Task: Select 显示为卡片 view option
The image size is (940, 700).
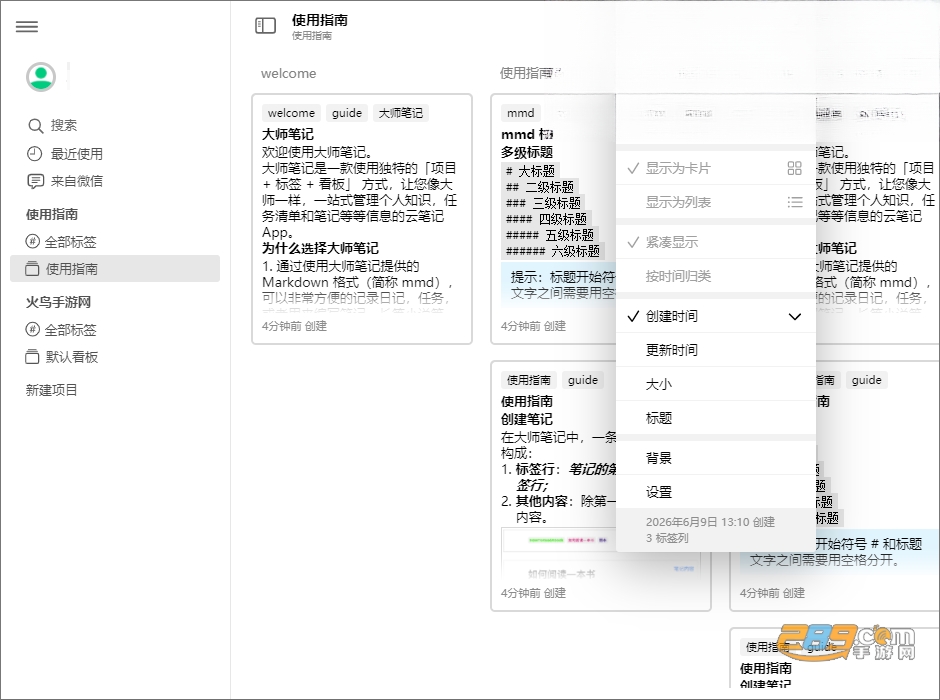Action: point(716,168)
